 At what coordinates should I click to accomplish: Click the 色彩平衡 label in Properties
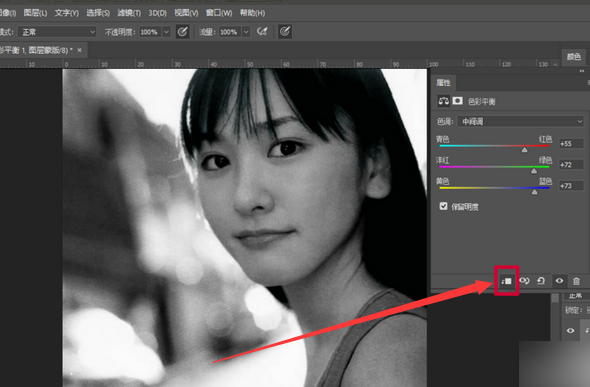(481, 102)
